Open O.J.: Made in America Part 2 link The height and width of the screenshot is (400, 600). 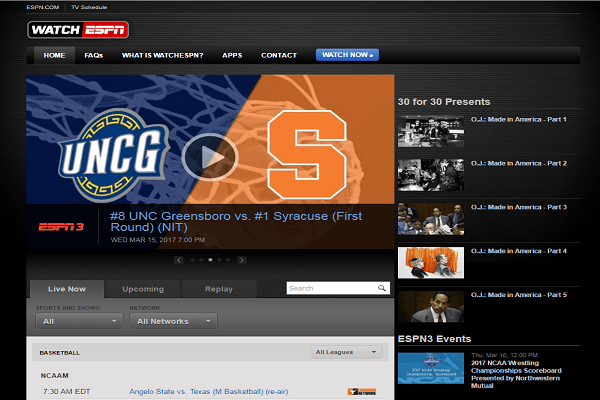coord(519,163)
